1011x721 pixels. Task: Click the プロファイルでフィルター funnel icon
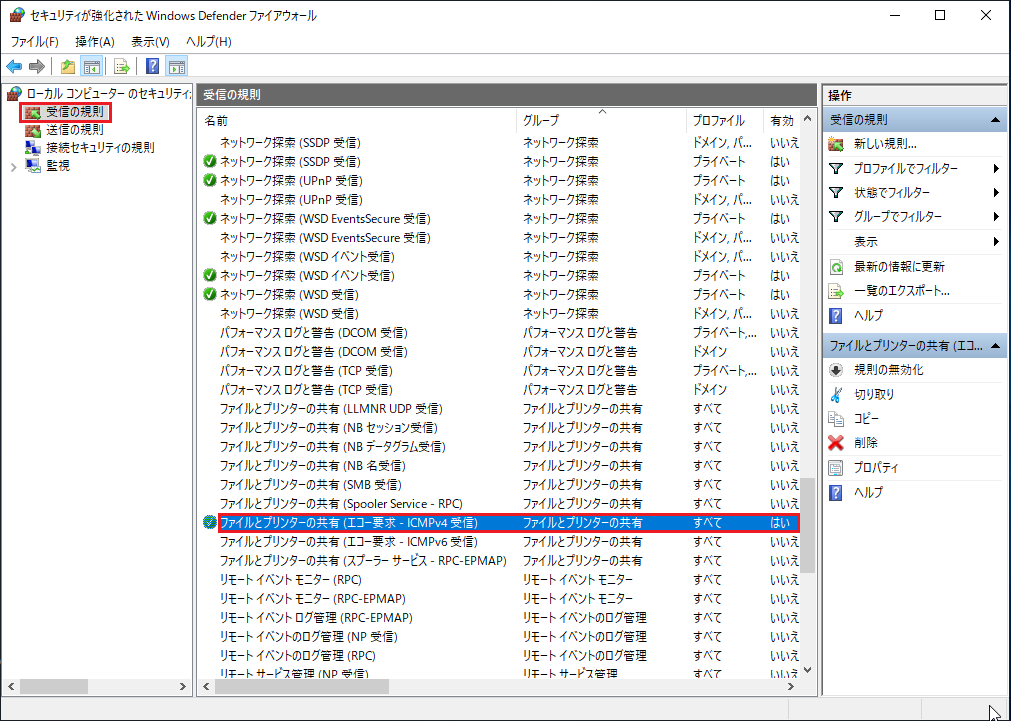[836, 168]
